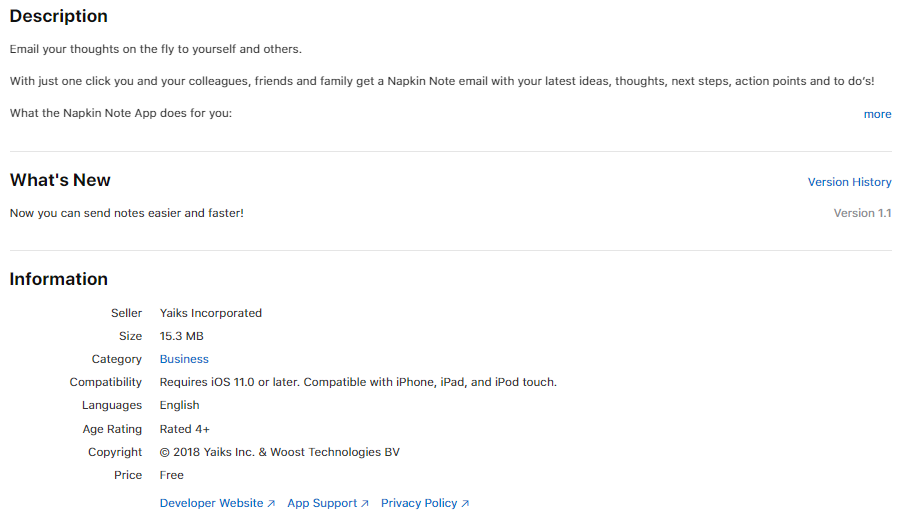Click the seller name Yaiks Incorporated
The image size is (916, 525).
click(x=211, y=313)
